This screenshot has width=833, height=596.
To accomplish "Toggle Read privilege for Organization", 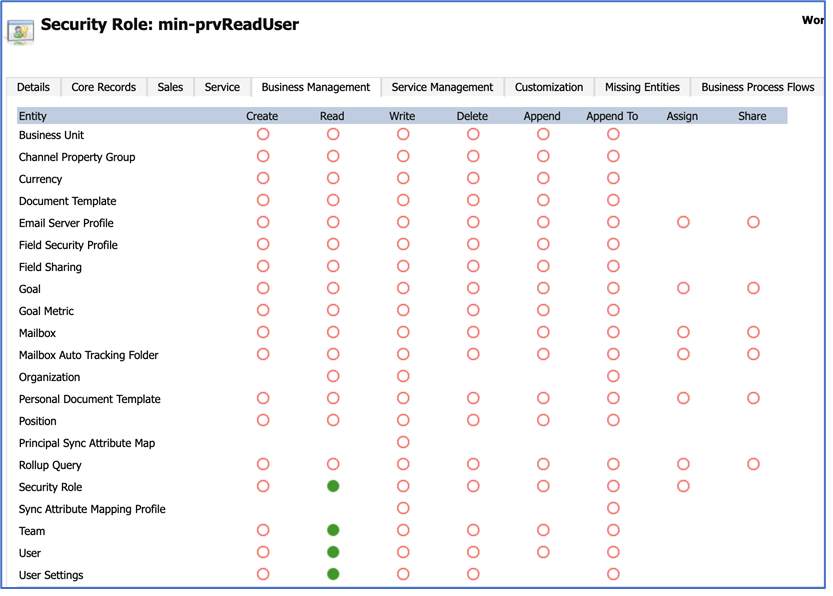I will click(x=333, y=376).
